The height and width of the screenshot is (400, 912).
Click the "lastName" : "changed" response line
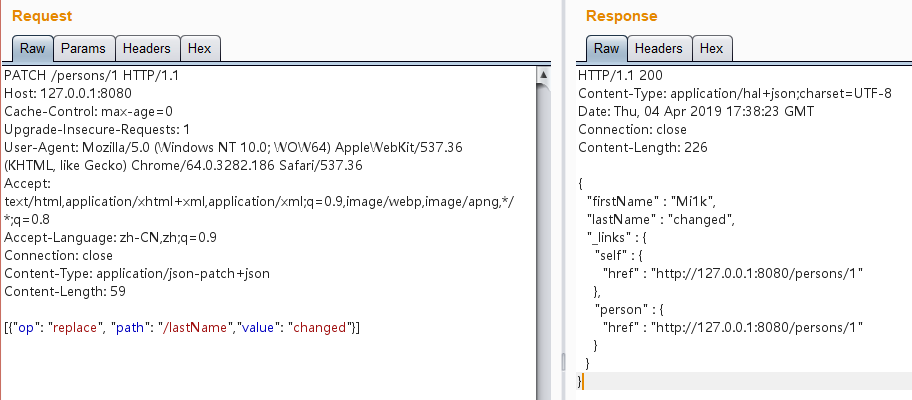pyautogui.click(x=660, y=219)
